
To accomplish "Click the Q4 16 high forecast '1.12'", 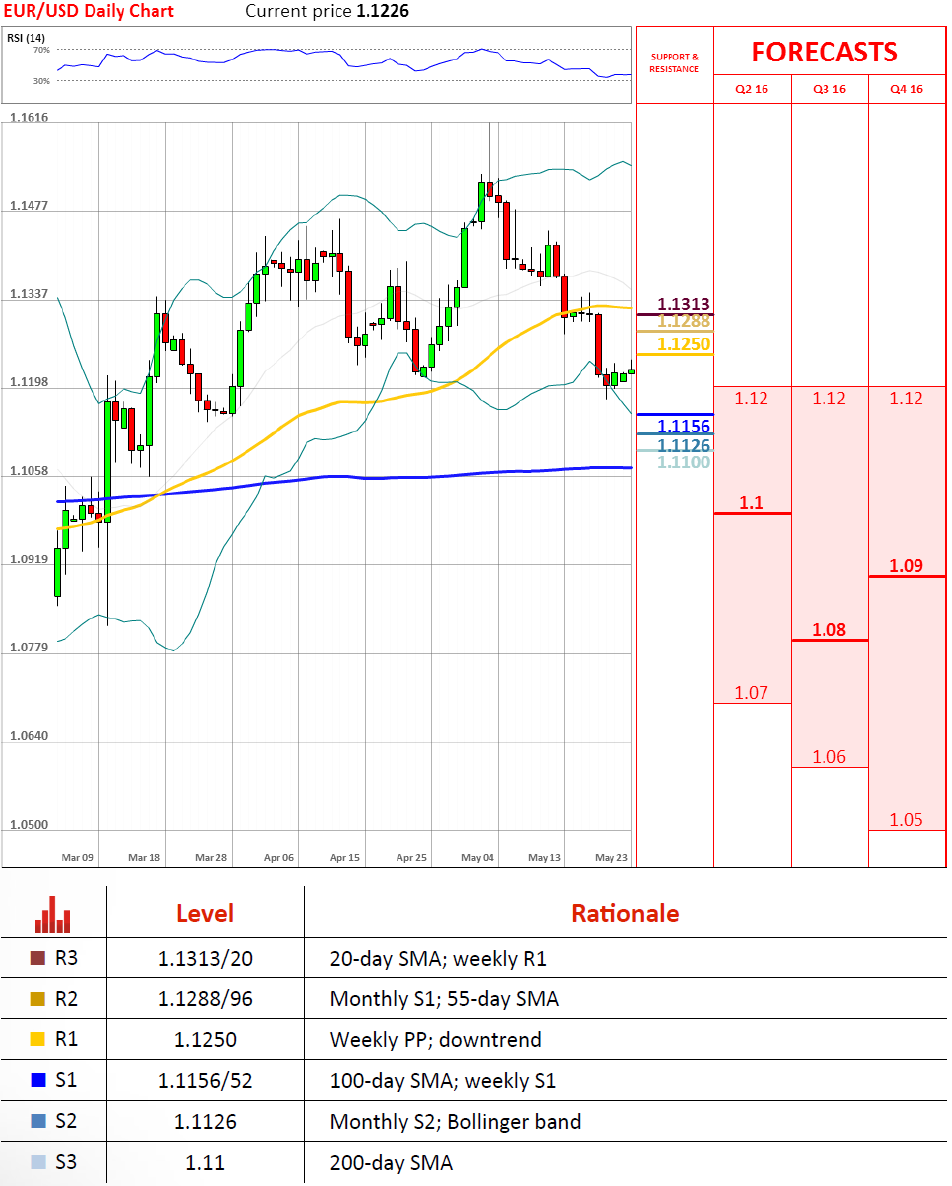I will (x=906, y=399).
